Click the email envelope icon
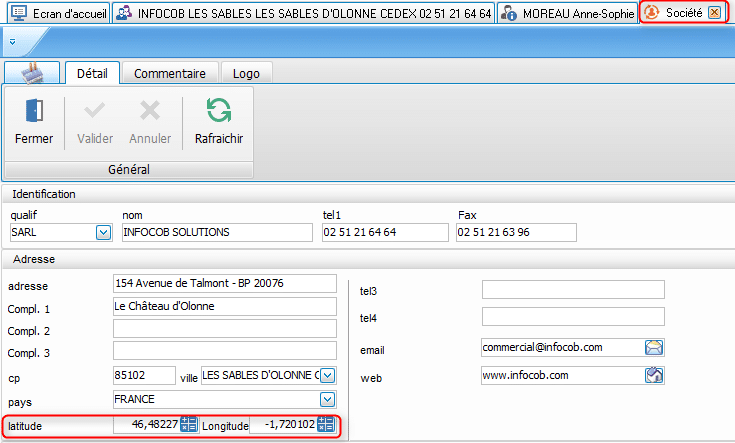The height and width of the screenshot is (443, 735). pyautogui.click(x=655, y=348)
